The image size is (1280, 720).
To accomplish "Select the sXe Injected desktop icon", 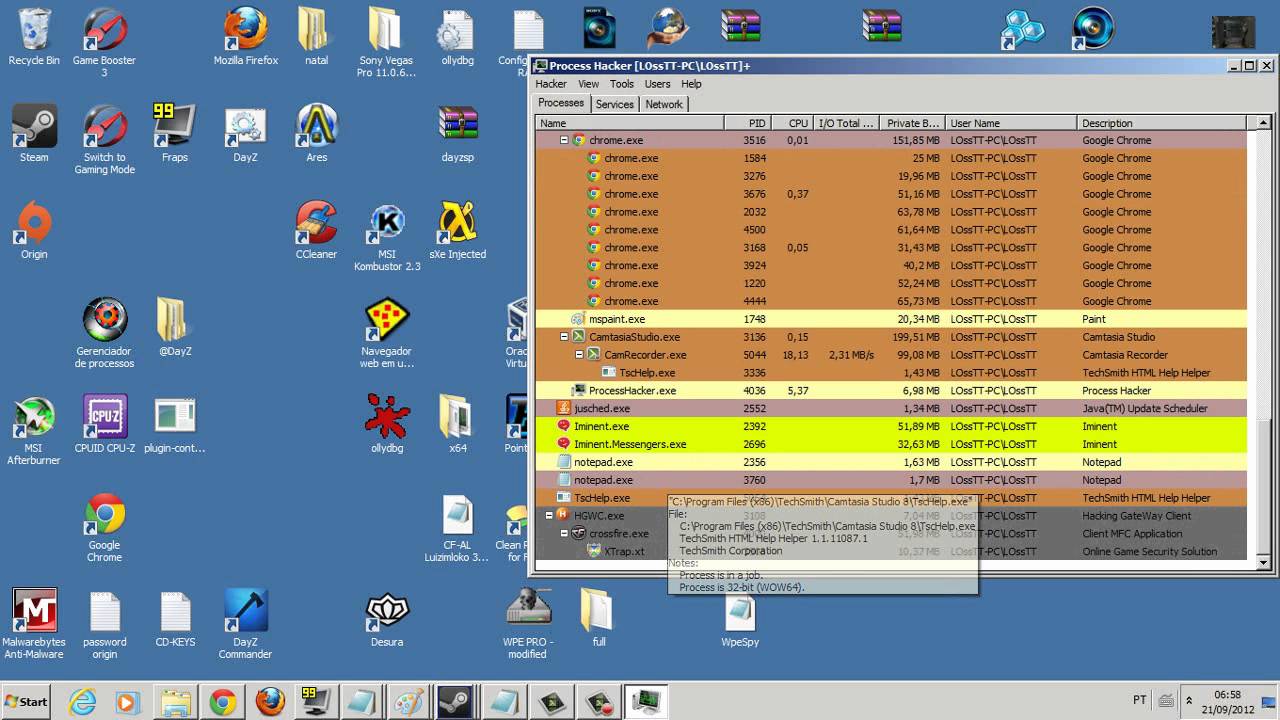I will point(457,231).
